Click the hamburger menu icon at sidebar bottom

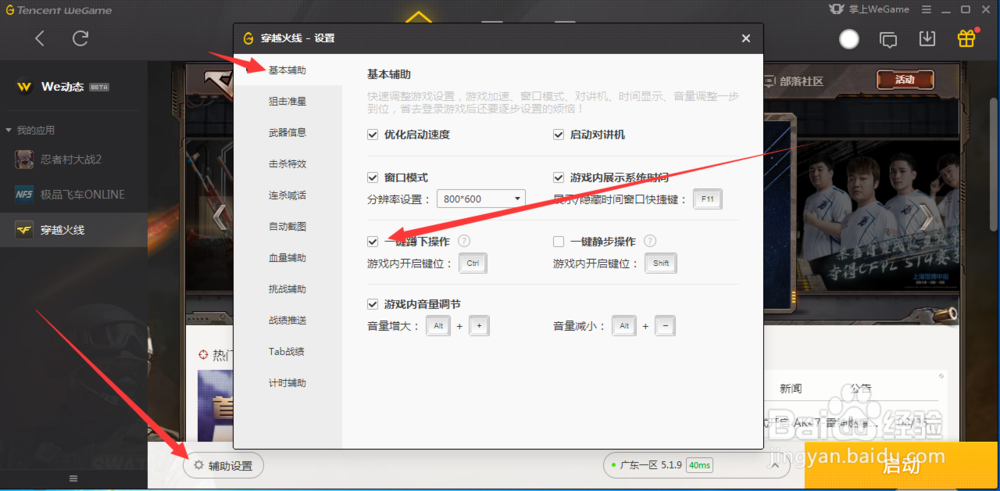pyautogui.click(x=73, y=478)
